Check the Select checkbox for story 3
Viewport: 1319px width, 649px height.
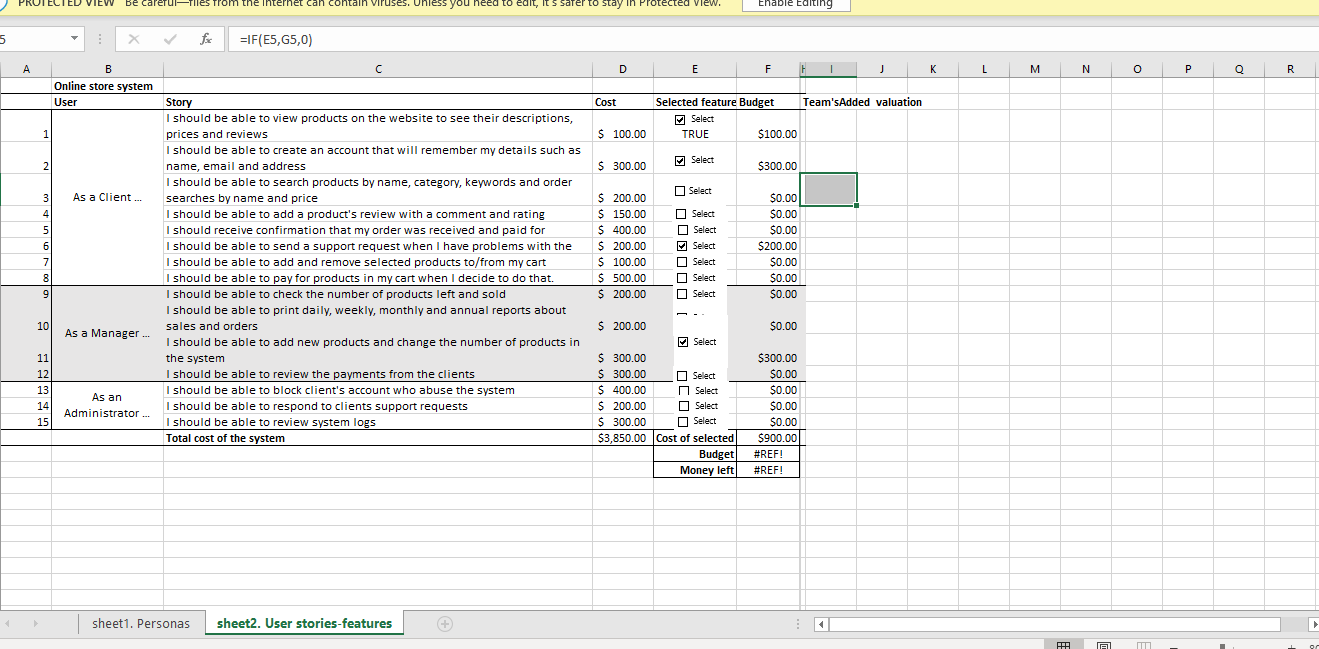point(681,191)
